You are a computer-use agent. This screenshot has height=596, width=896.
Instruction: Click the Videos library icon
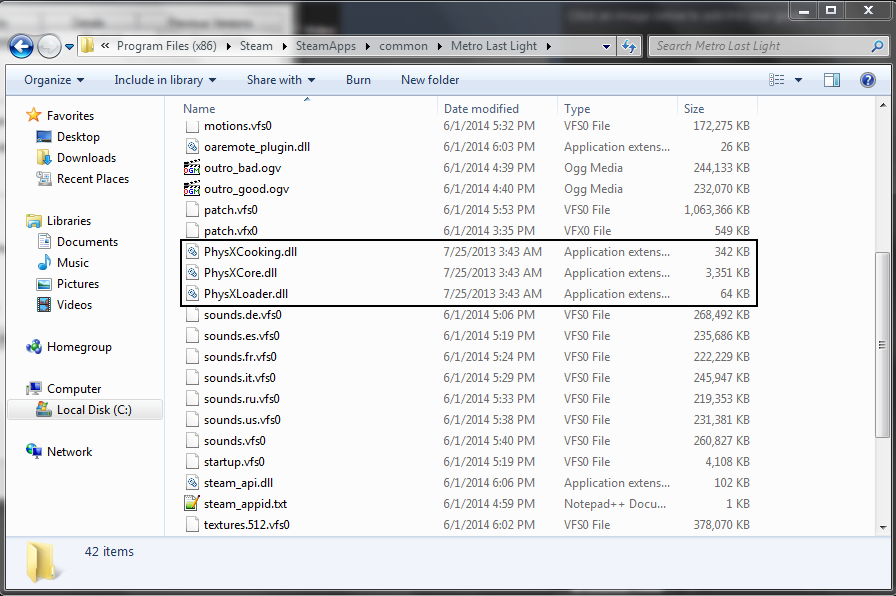(x=44, y=305)
